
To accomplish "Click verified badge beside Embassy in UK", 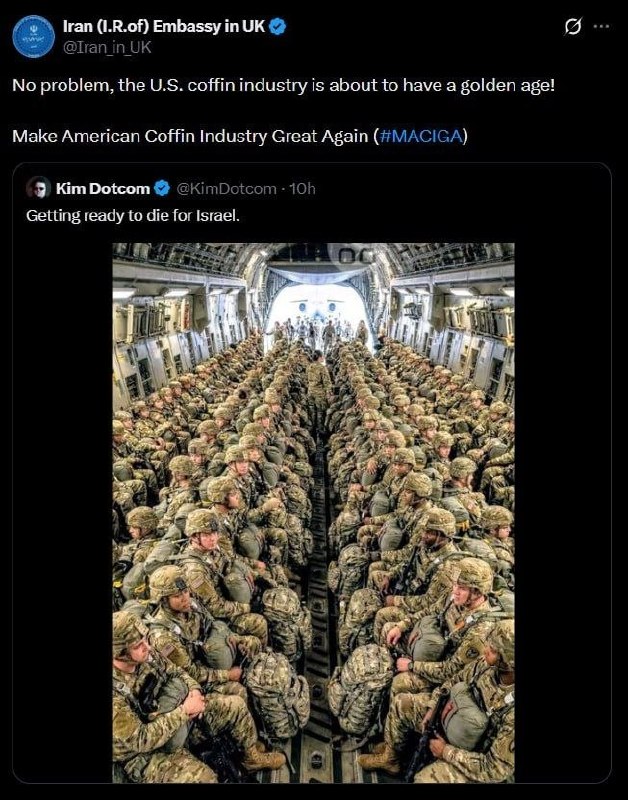I will pos(278,27).
